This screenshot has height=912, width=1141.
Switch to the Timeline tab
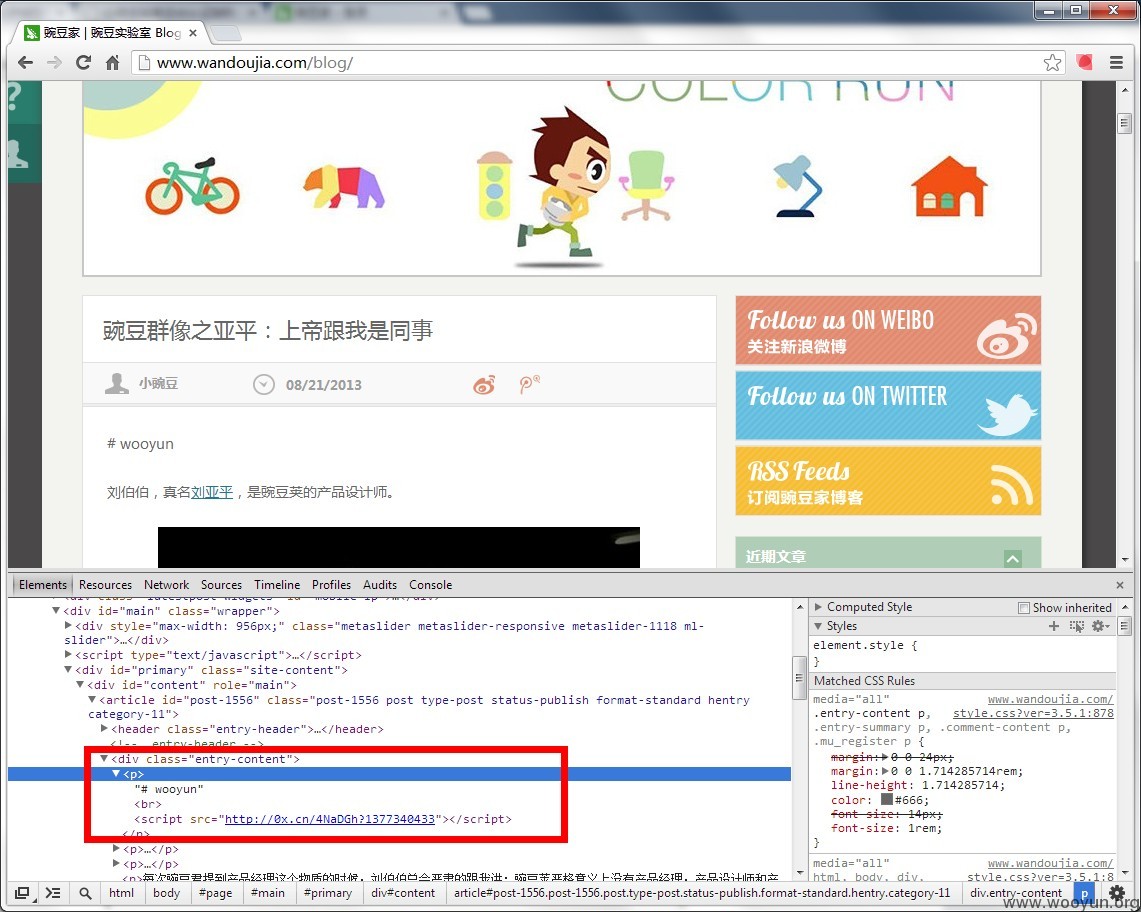[277, 585]
